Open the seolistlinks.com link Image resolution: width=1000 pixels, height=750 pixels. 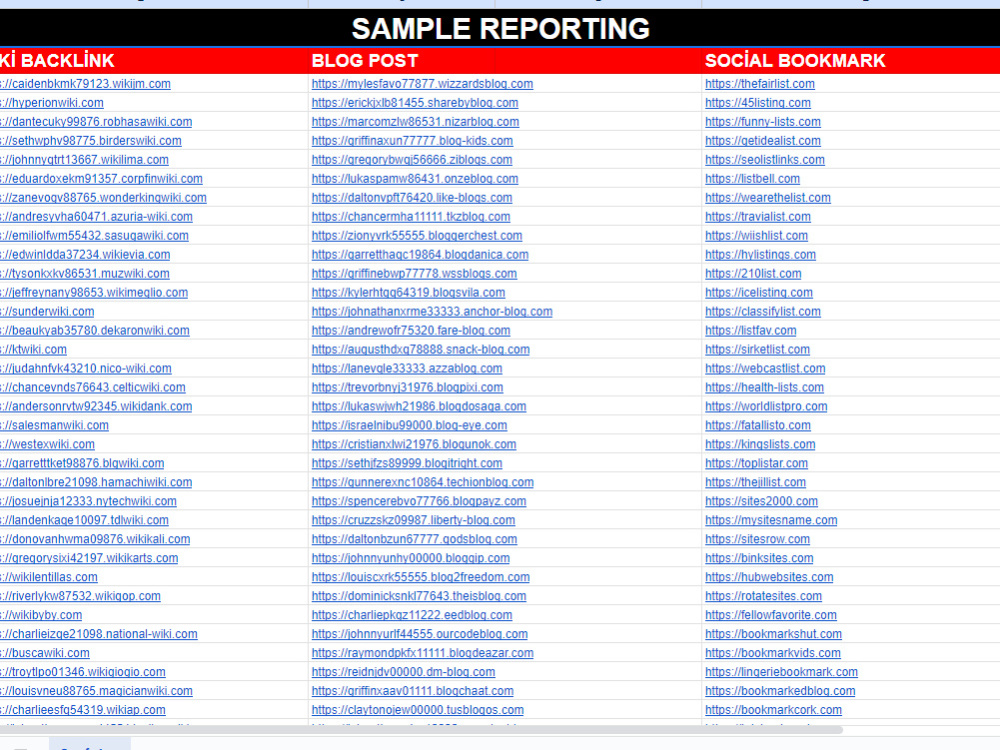click(765, 160)
